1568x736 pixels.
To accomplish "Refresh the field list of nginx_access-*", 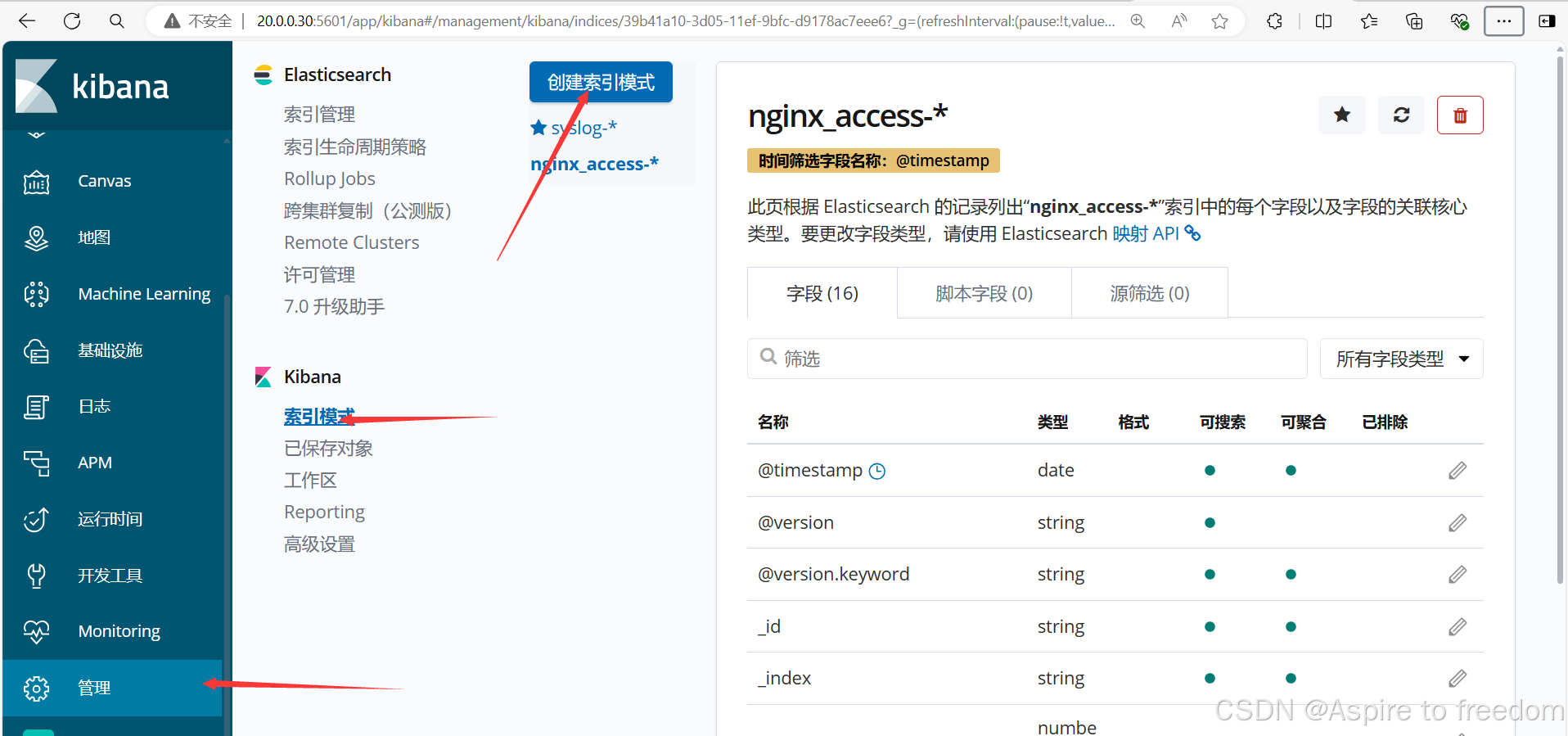I will coord(1401,115).
